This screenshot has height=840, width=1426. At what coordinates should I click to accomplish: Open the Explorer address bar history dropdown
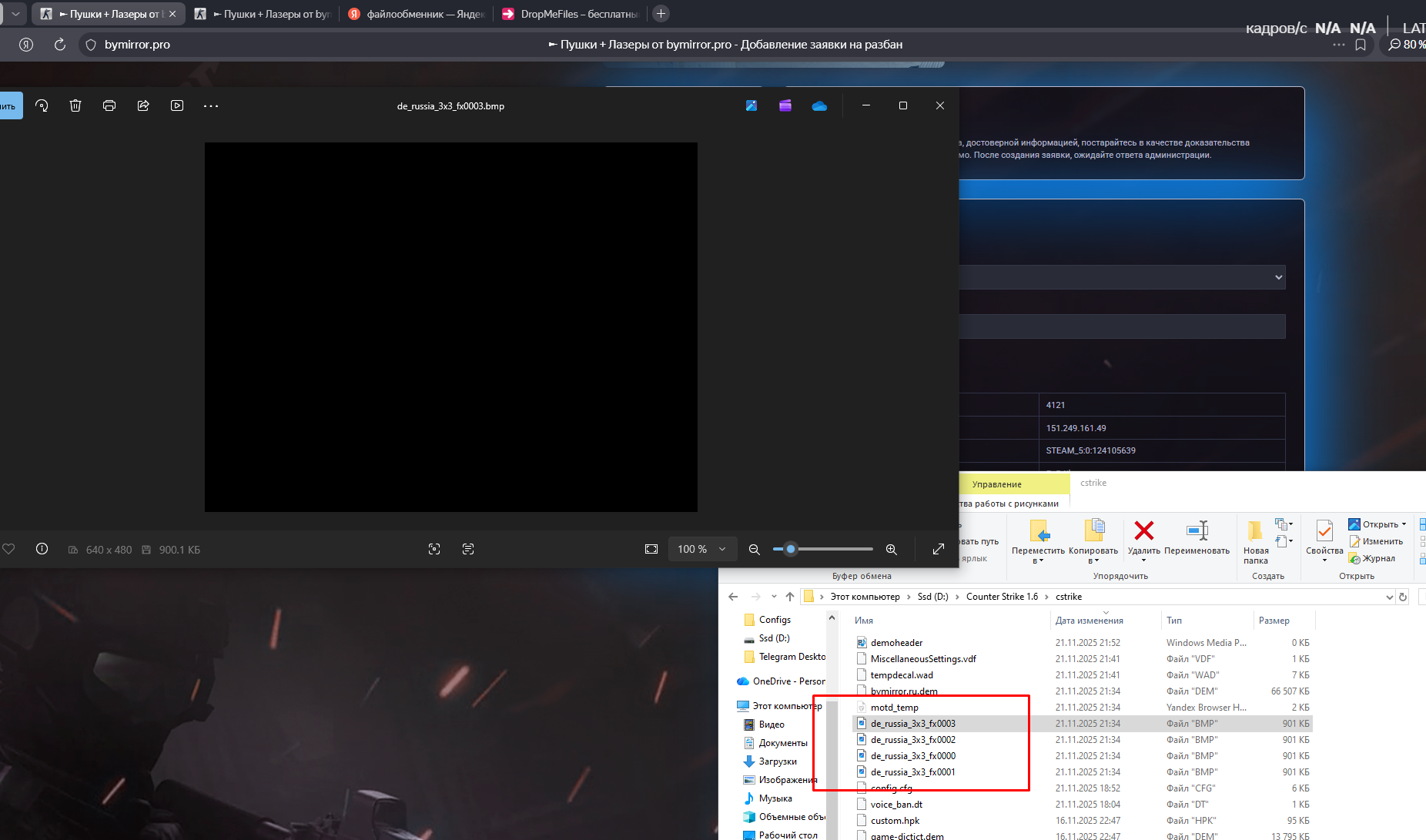pos(1389,597)
